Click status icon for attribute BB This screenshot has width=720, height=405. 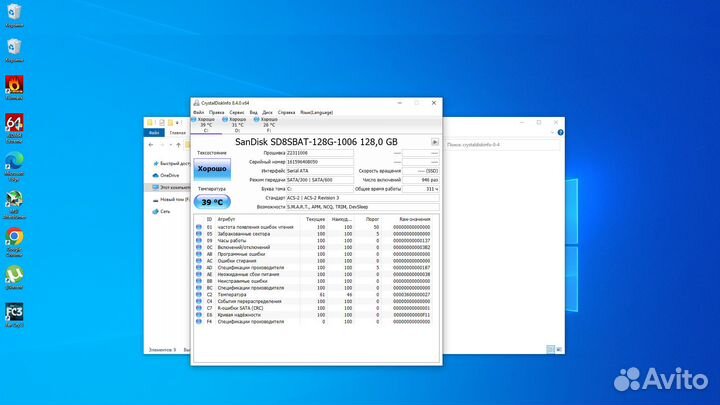click(x=199, y=281)
